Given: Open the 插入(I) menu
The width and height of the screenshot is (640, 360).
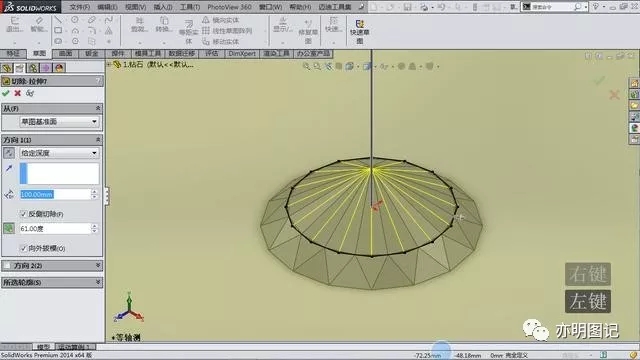Looking at the screenshot, I should click(x=163, y=7).
